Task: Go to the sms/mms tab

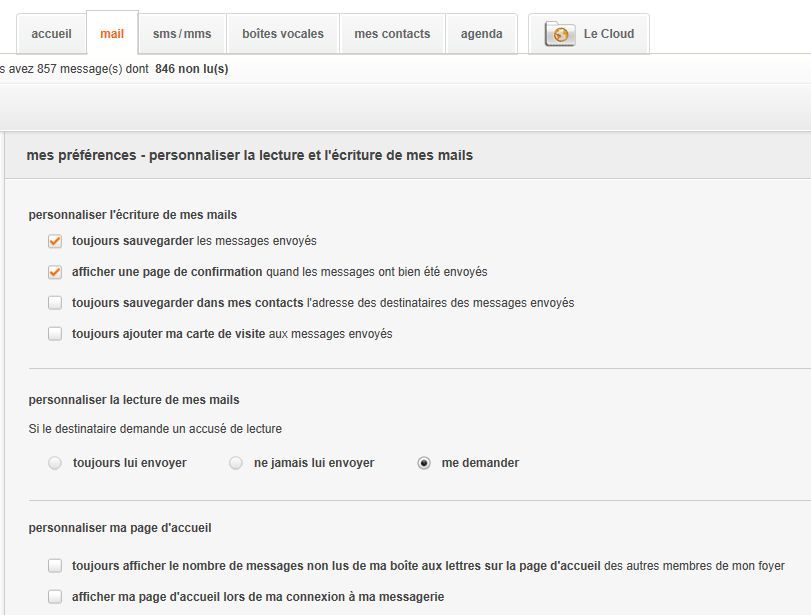Action: (182, 34)
